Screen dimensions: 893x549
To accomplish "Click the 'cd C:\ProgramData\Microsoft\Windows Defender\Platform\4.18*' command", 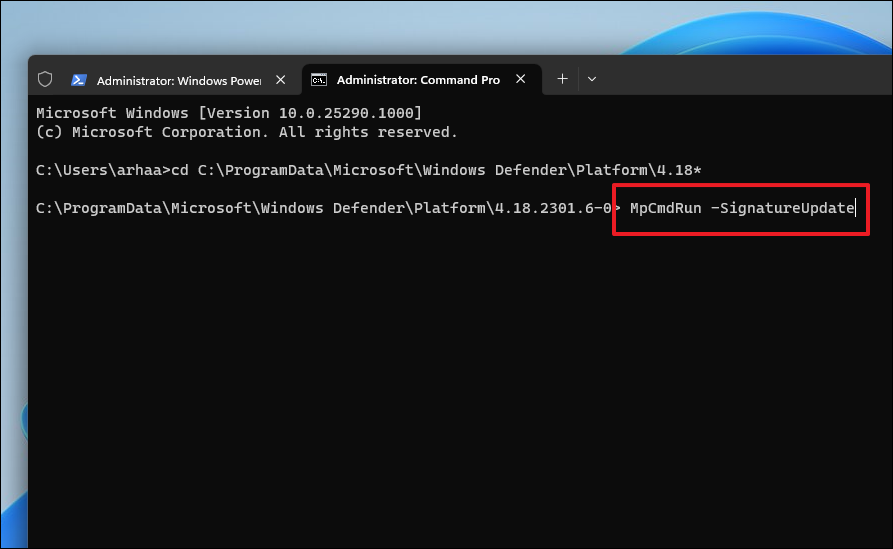I will pos(436,170).
